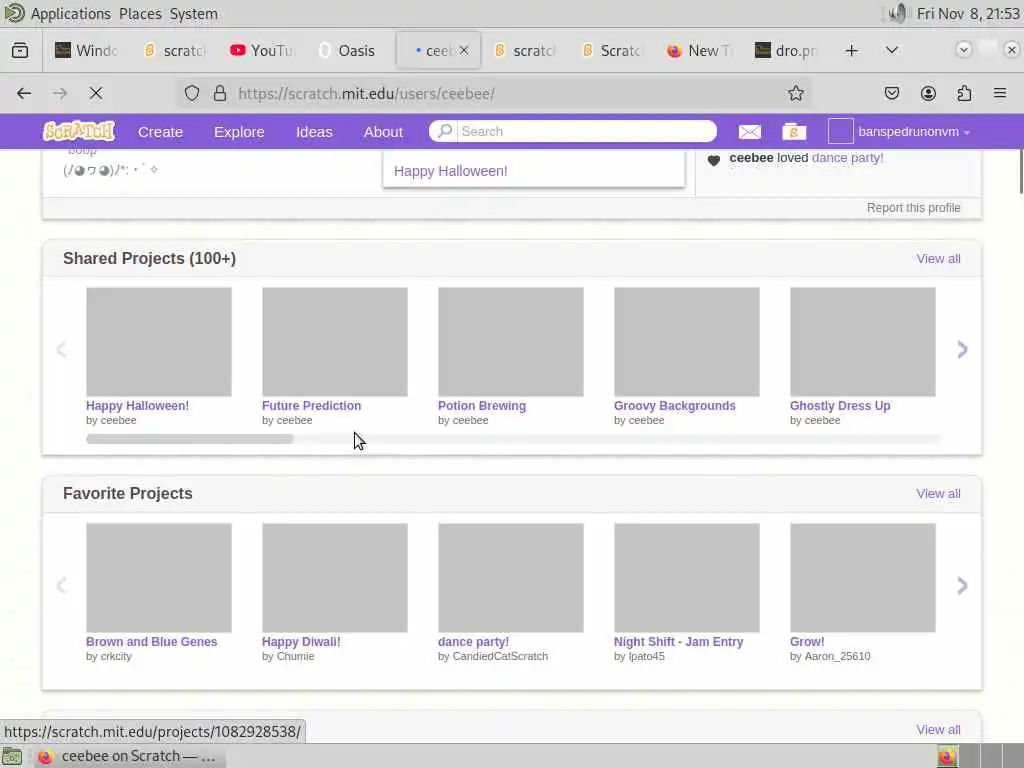This screenshot has width=1024, height=768.
Task: Open the Firefox account icon
Action: 928,93
